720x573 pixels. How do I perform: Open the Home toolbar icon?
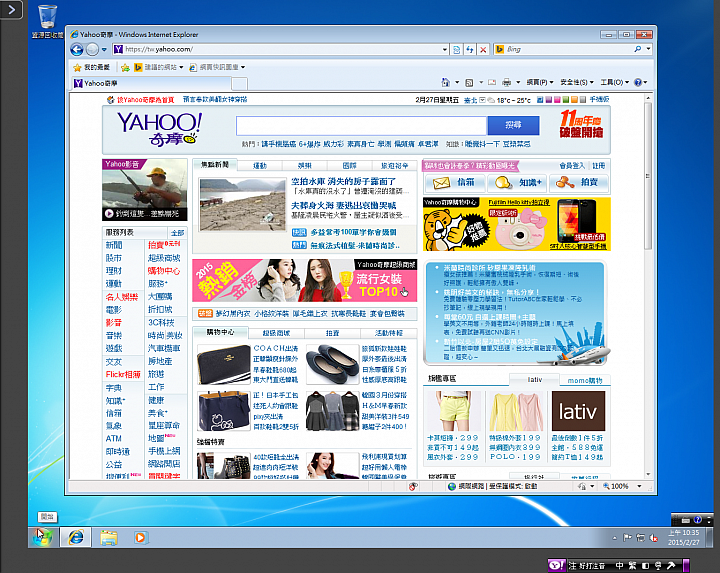coord(445,82)
